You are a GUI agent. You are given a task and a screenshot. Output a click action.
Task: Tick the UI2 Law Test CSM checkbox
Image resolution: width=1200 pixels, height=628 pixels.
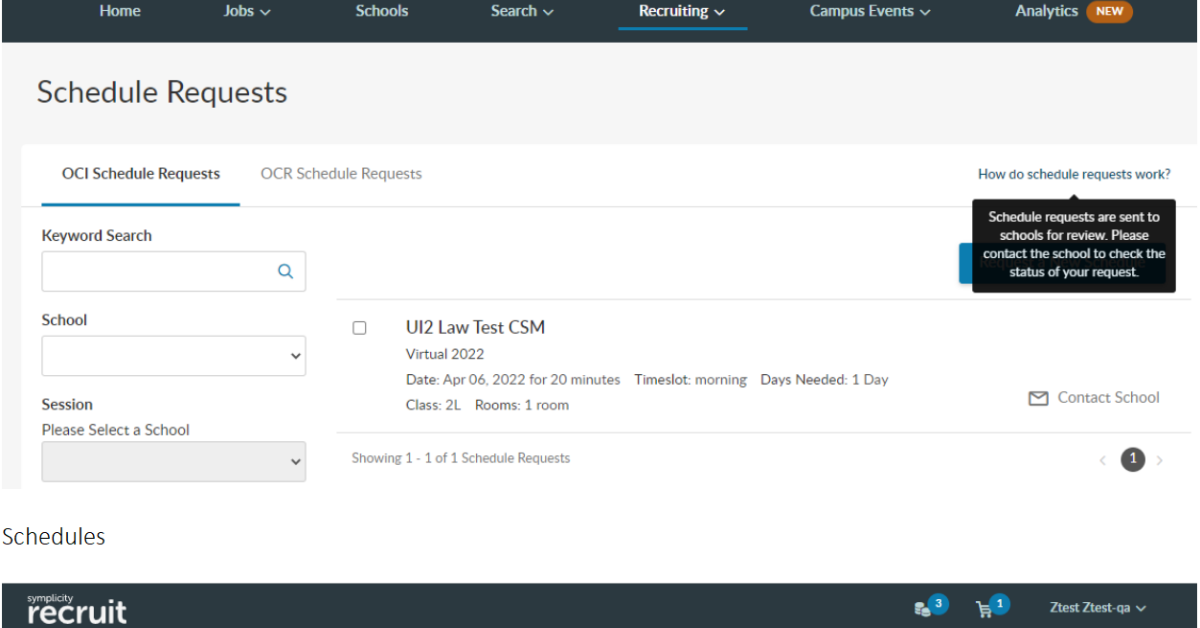pos(360,328)
